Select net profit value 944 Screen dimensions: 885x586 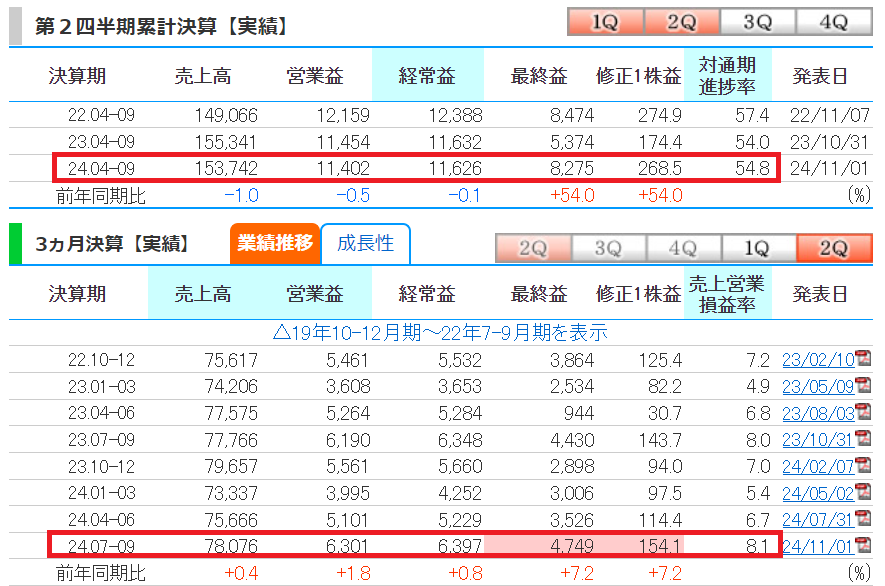coord(579,413)
